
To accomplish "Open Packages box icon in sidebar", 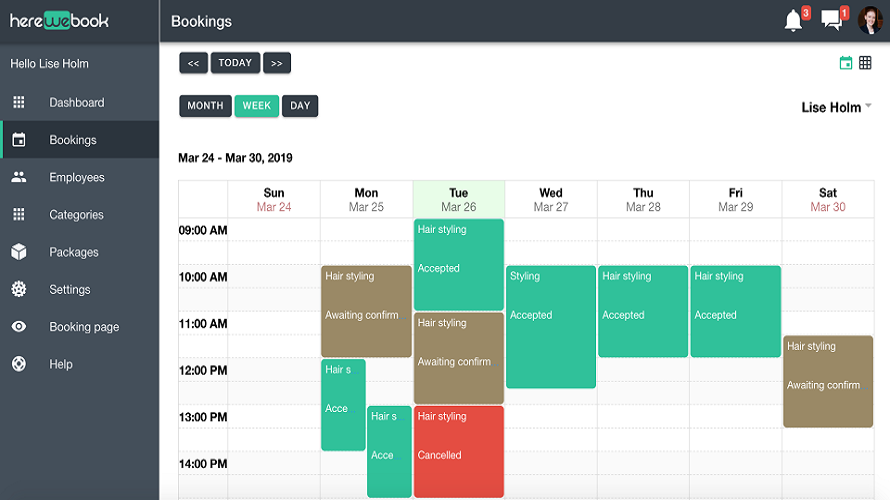I will coord(19,252).
